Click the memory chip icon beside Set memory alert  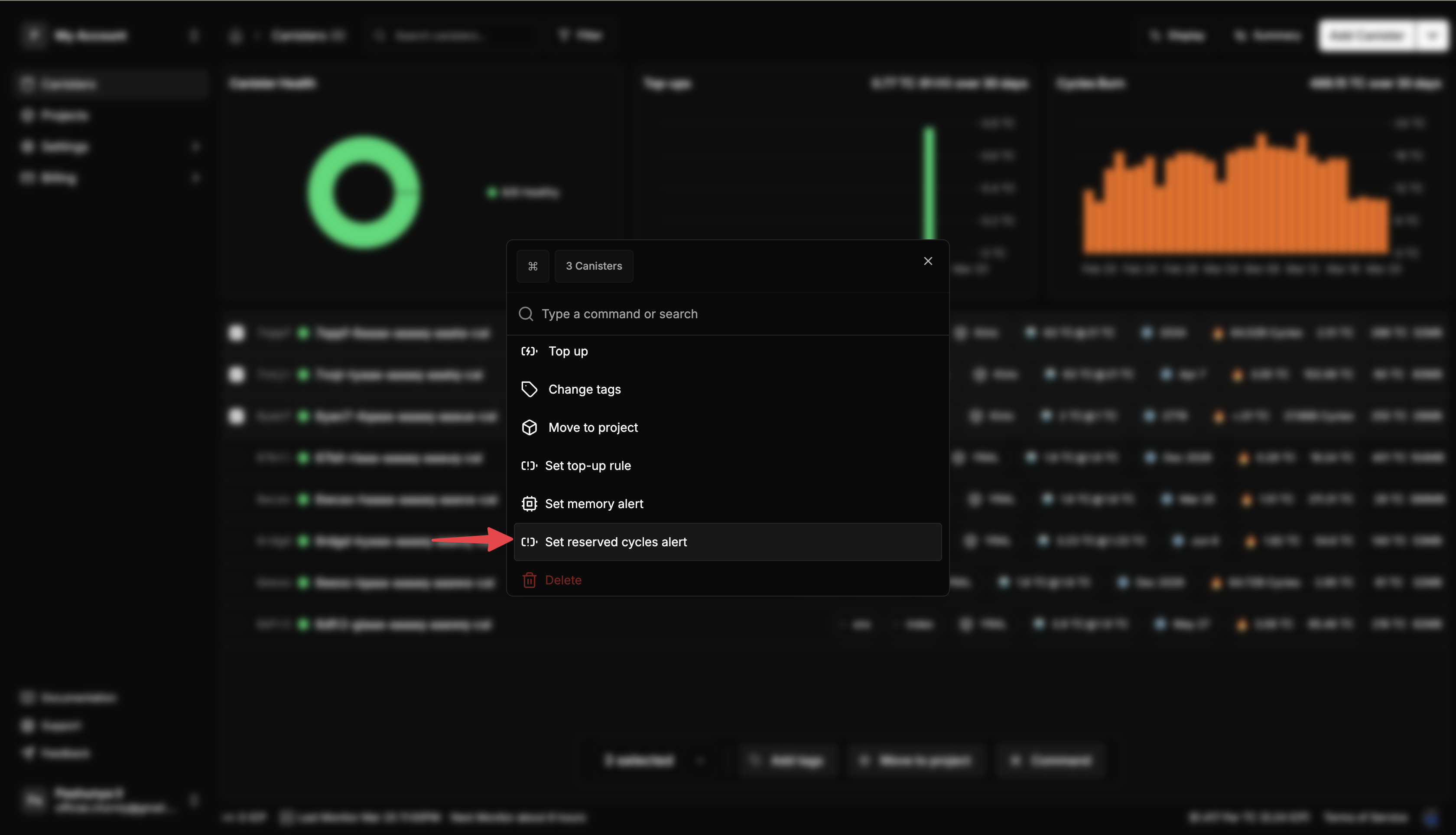pos(529,503)
